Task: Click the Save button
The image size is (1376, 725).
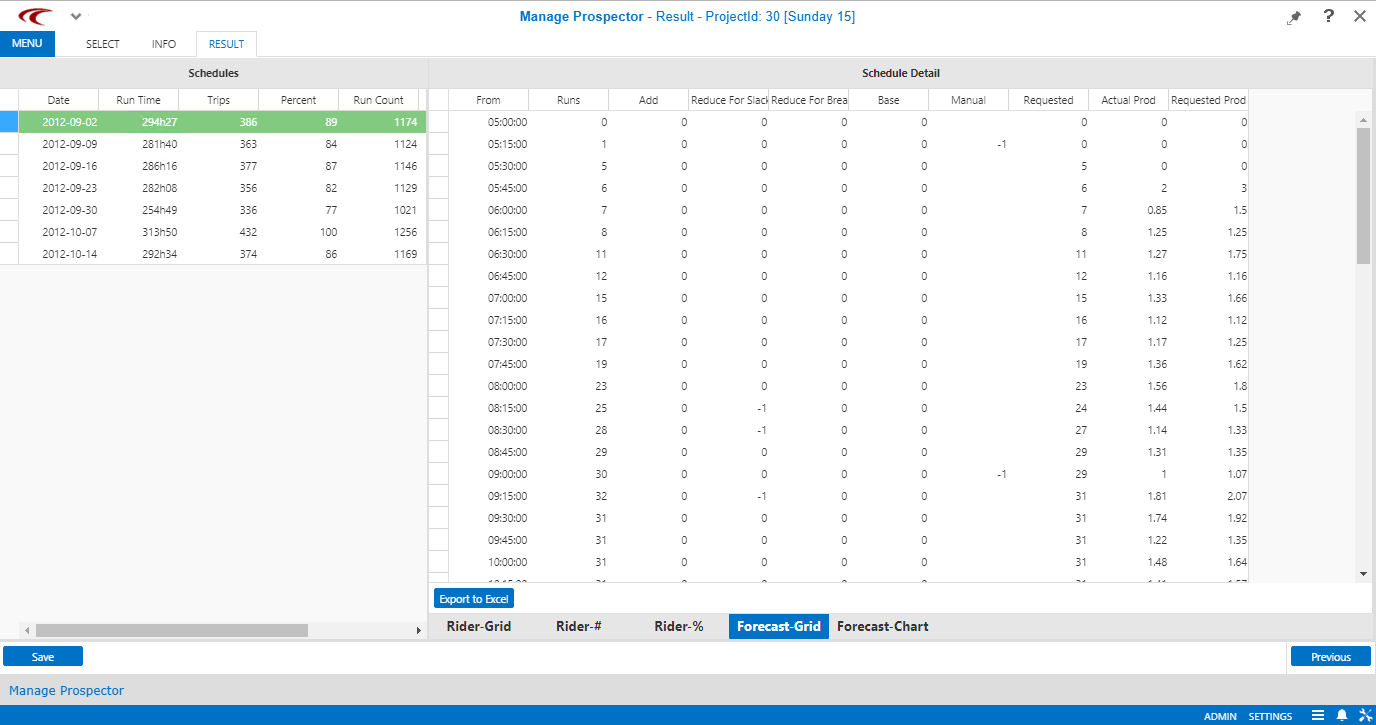Action: coord(42,656)
